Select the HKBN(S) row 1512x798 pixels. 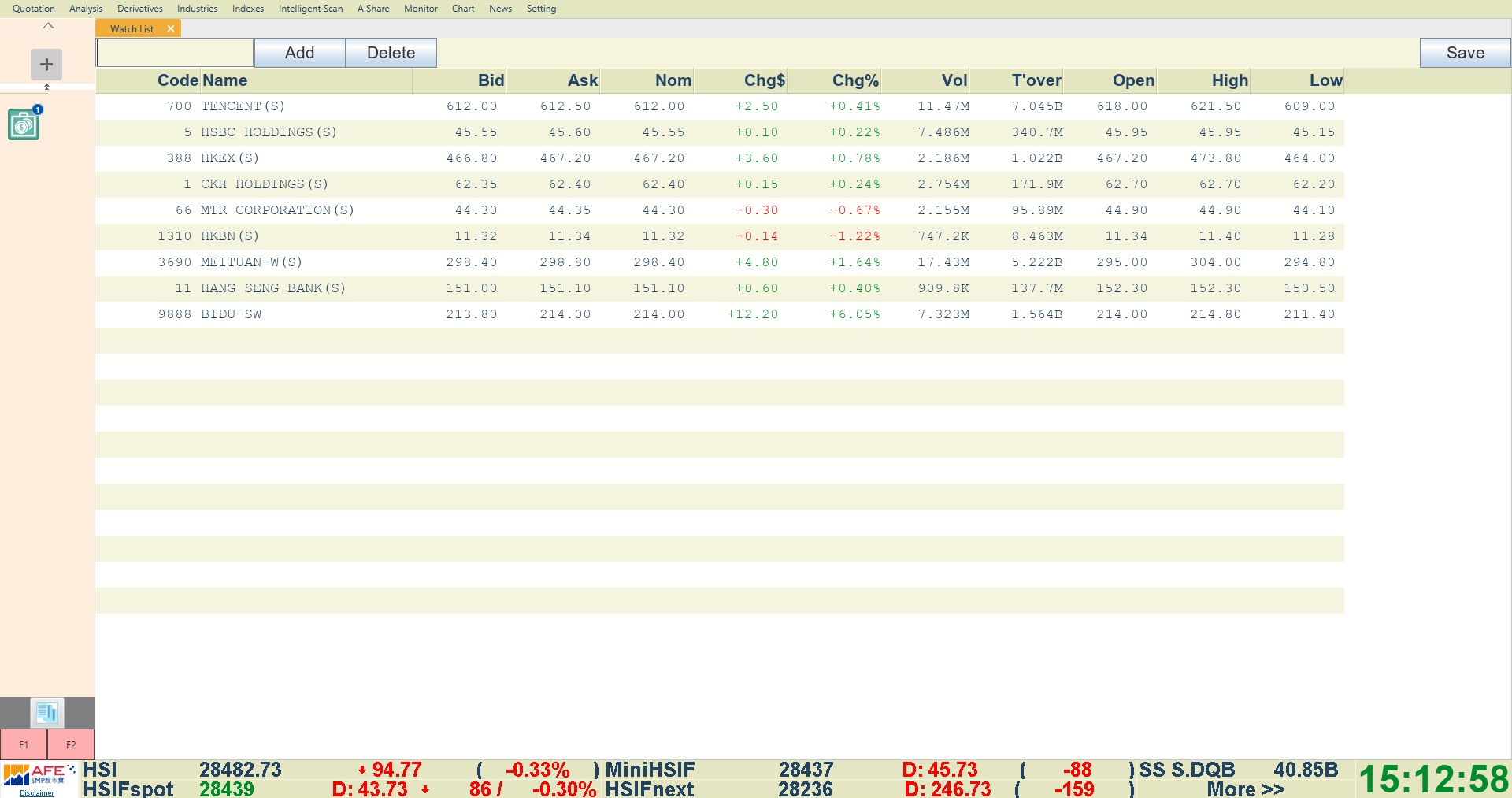720,236
